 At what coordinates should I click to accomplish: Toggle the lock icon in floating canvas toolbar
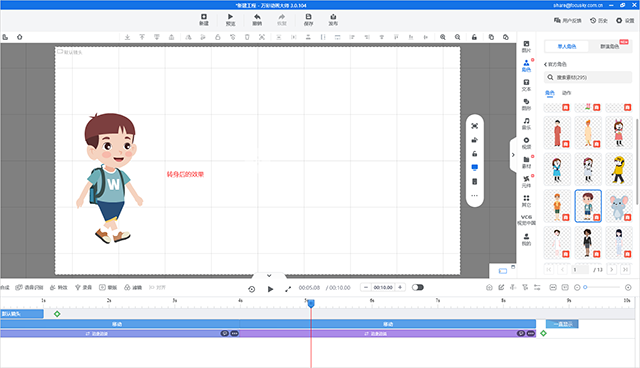(x=474, y=154)
